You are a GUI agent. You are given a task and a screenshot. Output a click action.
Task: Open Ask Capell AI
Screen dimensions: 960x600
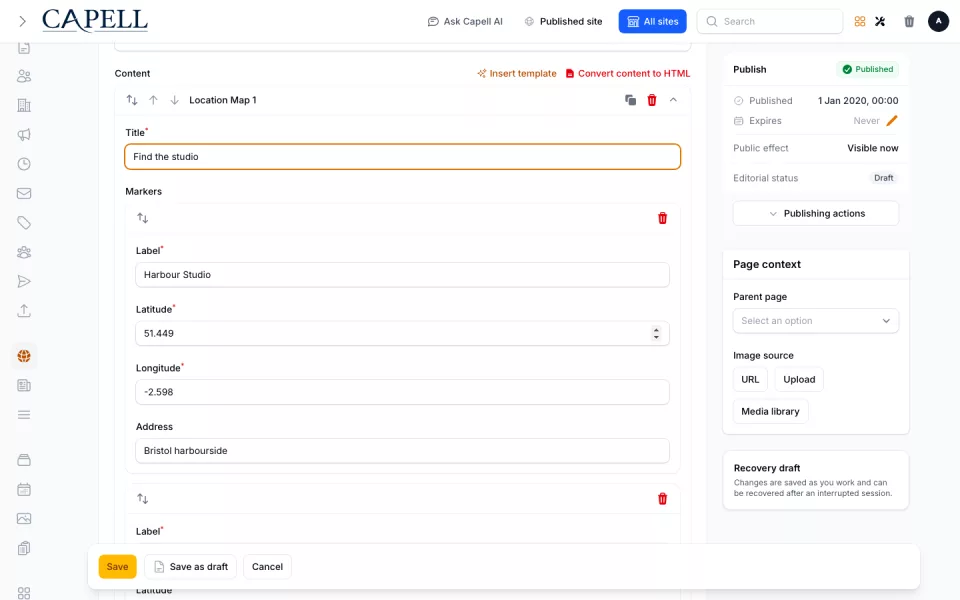tap(465, 21)
